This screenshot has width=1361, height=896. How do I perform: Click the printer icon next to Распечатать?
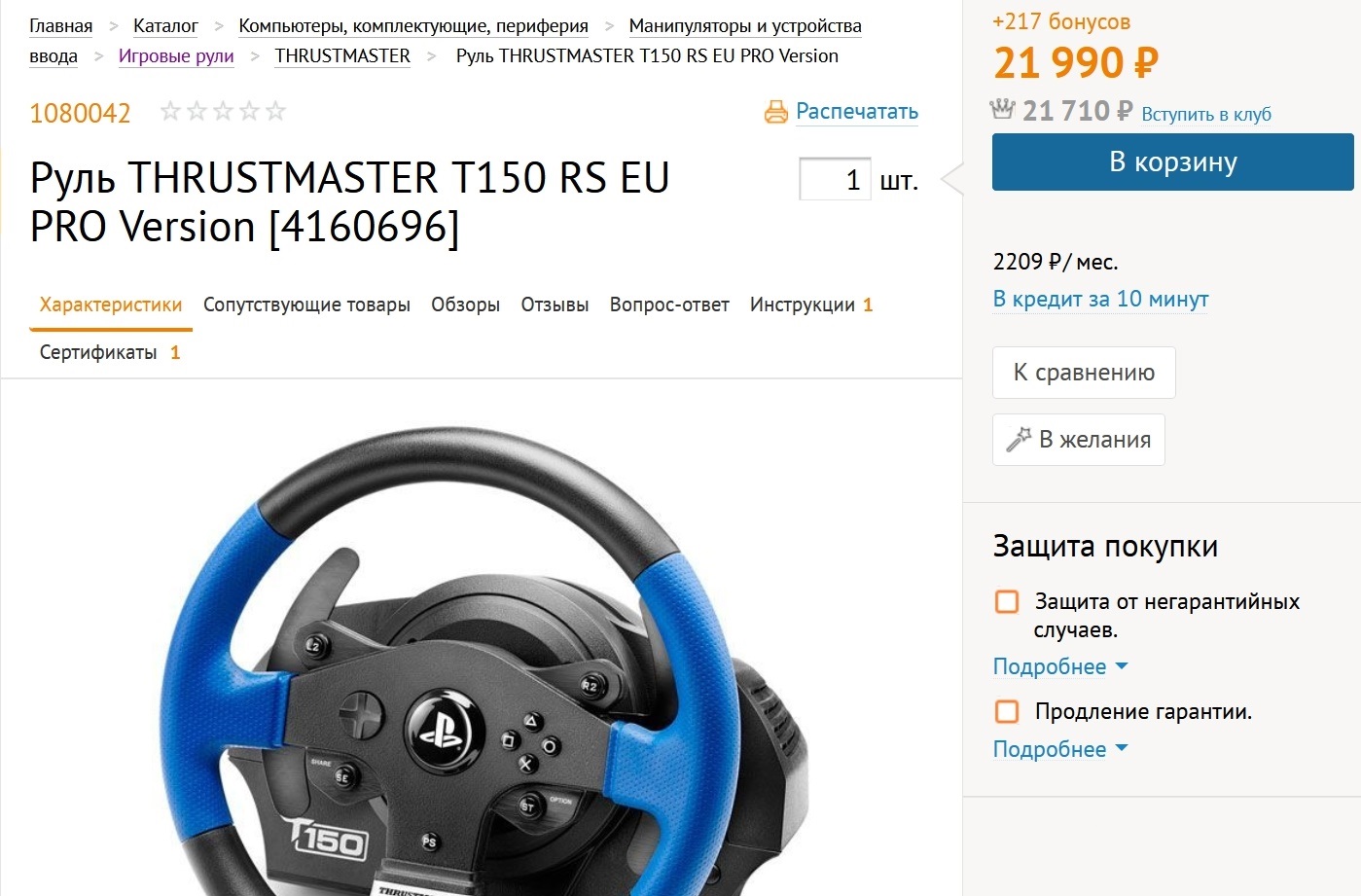[775, 112]
